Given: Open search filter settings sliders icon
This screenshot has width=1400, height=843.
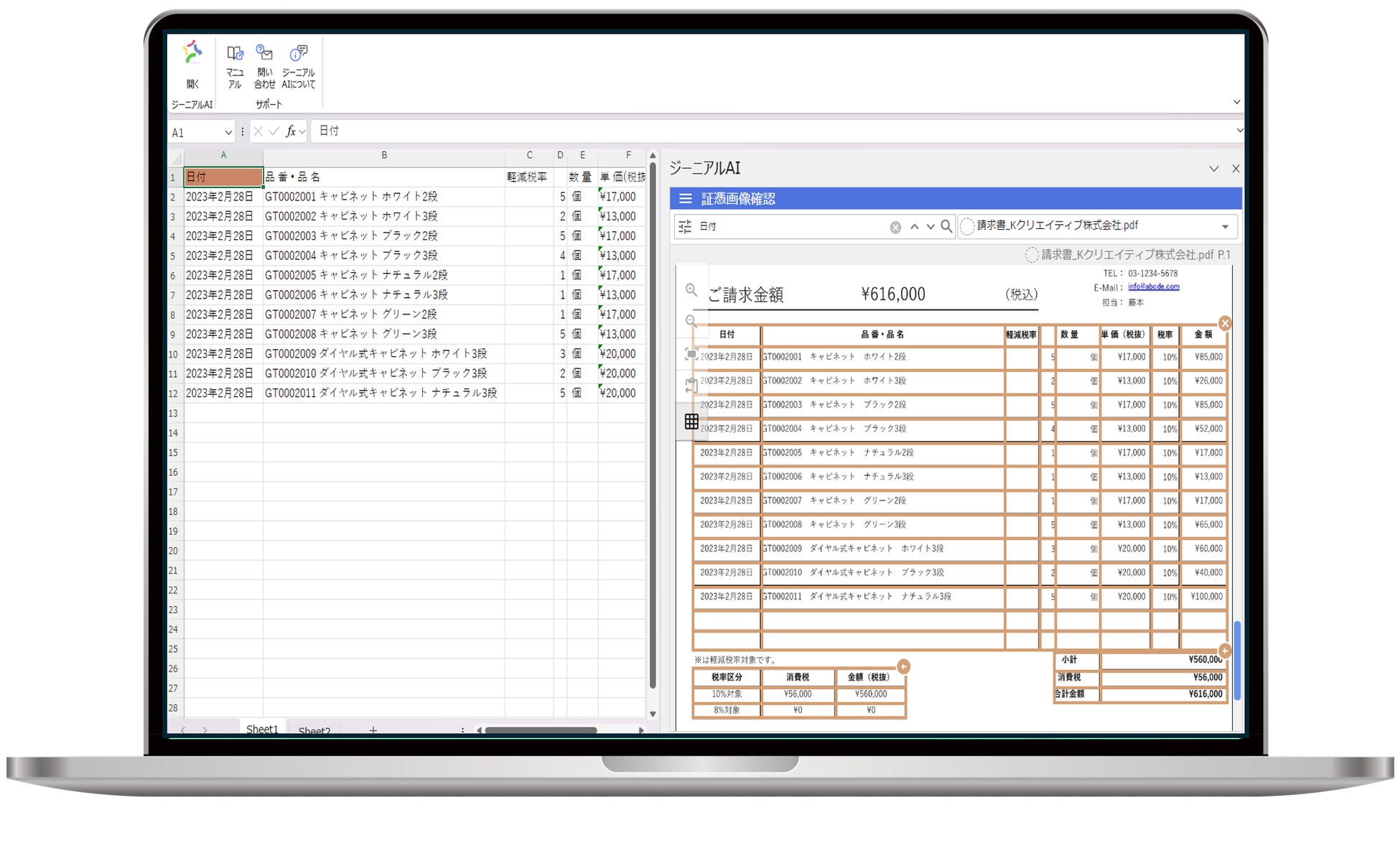Looking at the screenshot, I should point(685,227).
